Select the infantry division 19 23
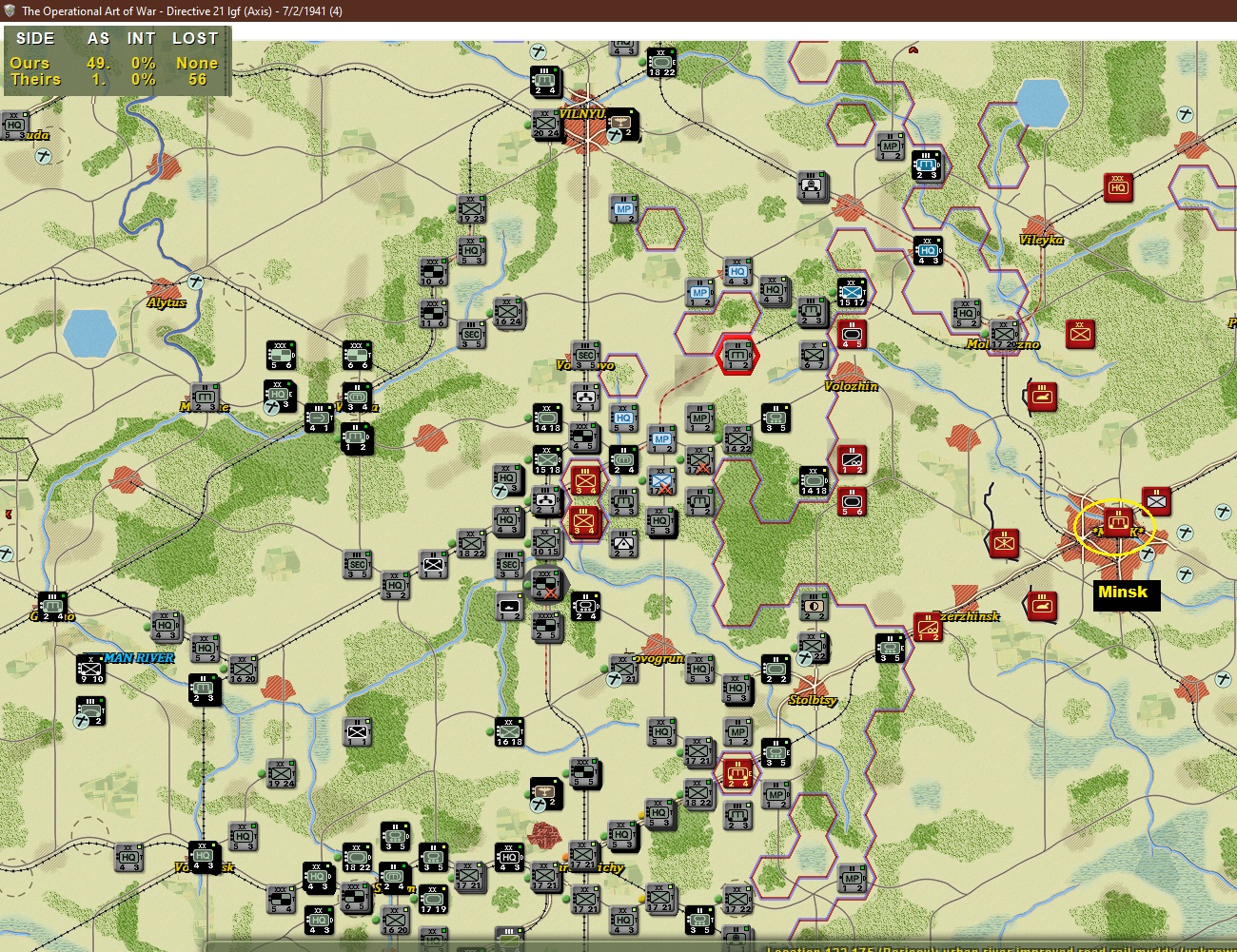This screenshot has height=952, width=1237. click(x=471, y=208)
